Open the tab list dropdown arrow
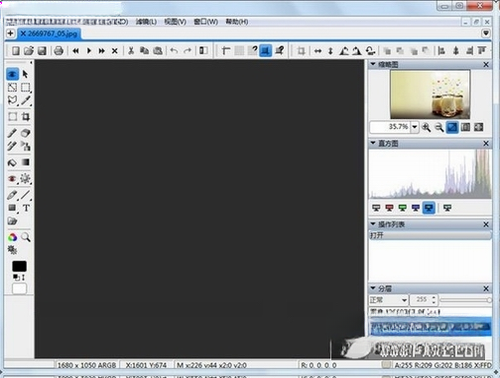The width and height of the screenshot is (500, 378). (x=486, y=33)
